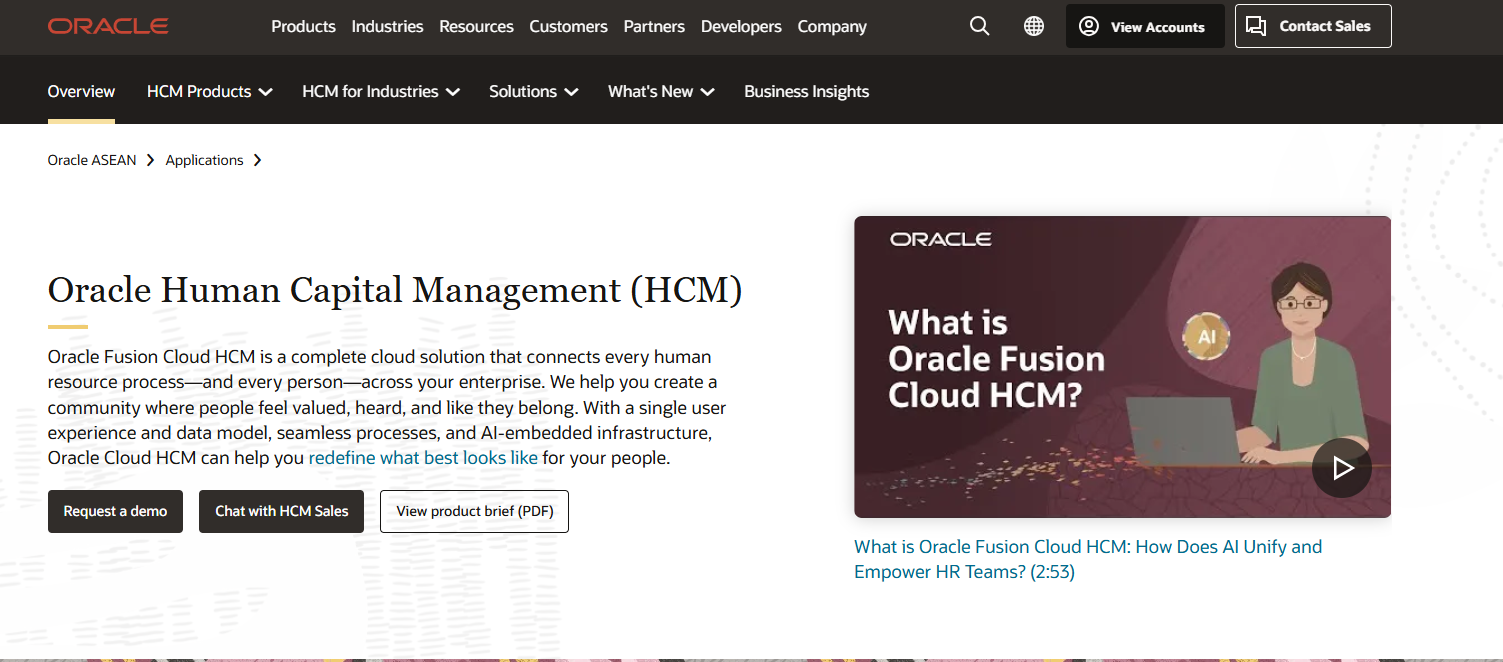Click the Contact Sales chat icon
The image size is (1503, 662).
coord(1256,26)
